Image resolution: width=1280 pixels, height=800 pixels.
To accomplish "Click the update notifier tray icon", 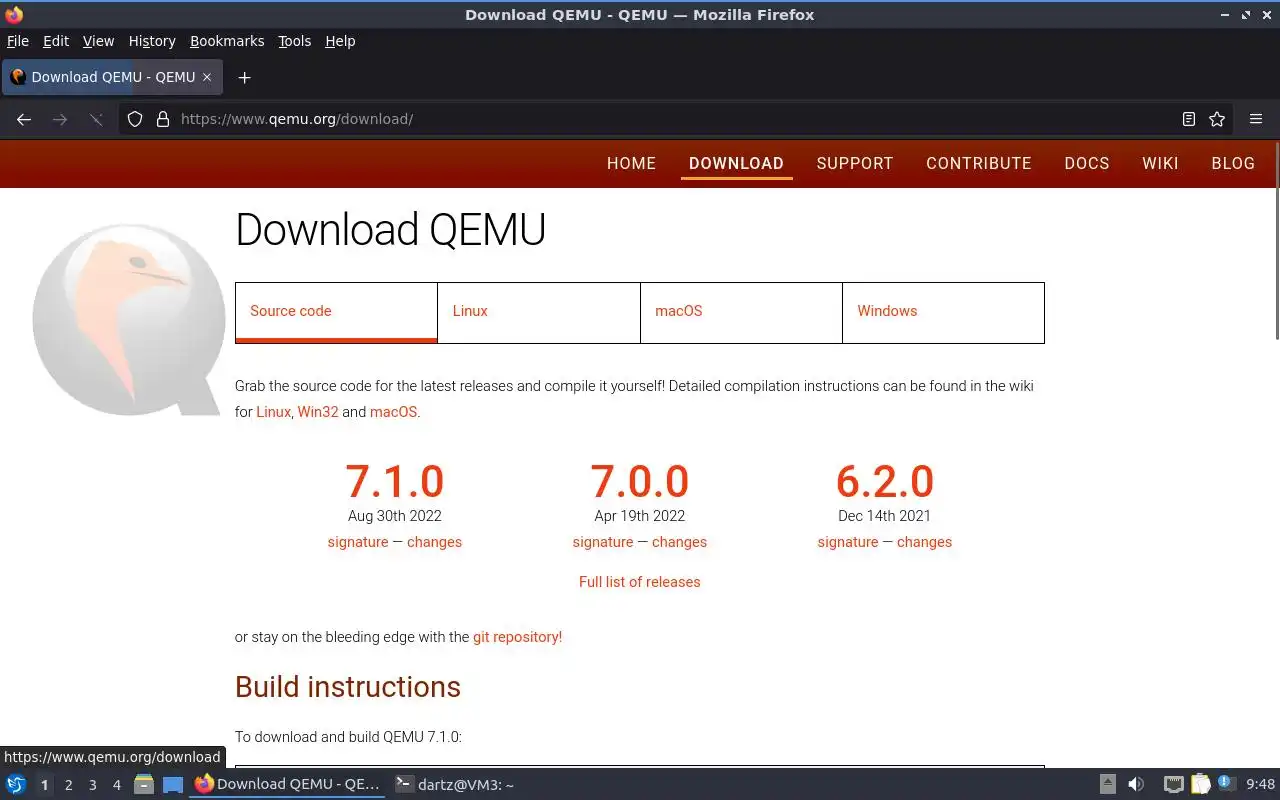I will point(1226,784).
